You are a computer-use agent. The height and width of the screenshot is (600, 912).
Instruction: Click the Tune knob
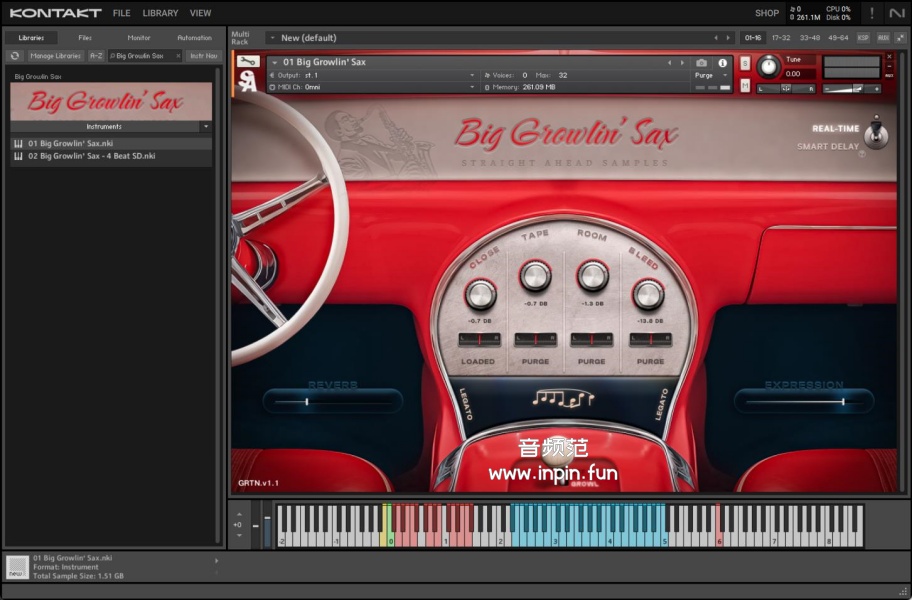[x=768, y=66]
